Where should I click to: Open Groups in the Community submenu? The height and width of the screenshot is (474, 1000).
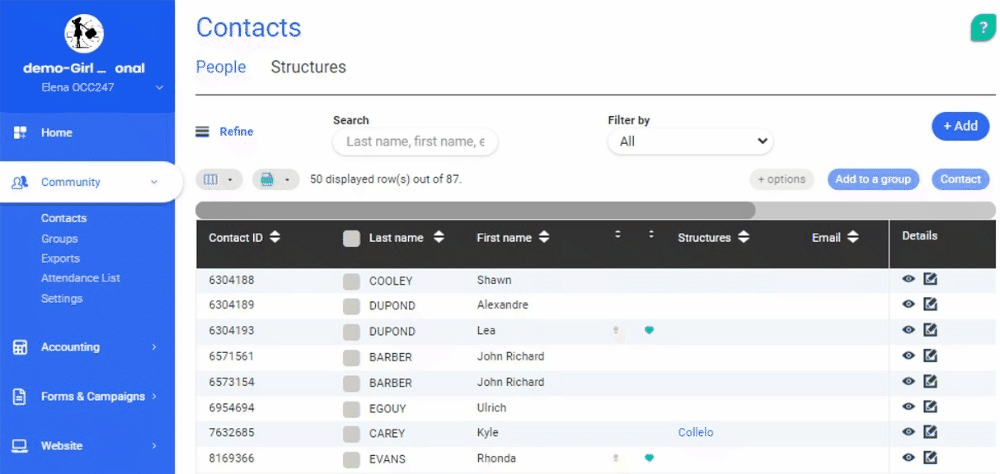[x=59, y=238]
